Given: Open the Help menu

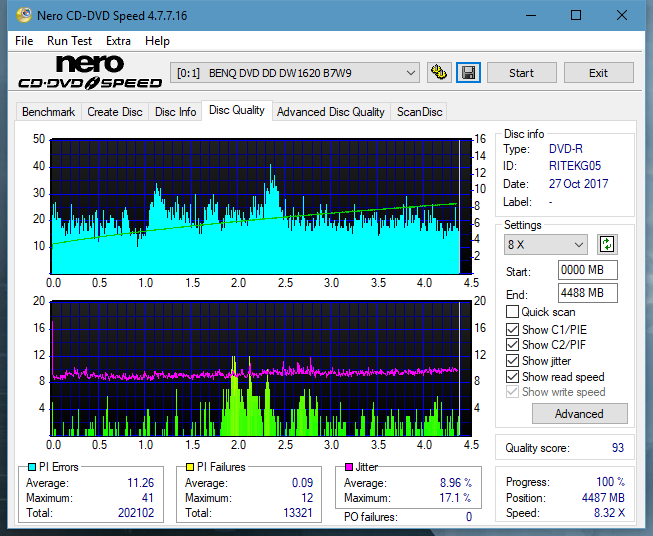Looking at the screenshot, I should tap(157, 41).
